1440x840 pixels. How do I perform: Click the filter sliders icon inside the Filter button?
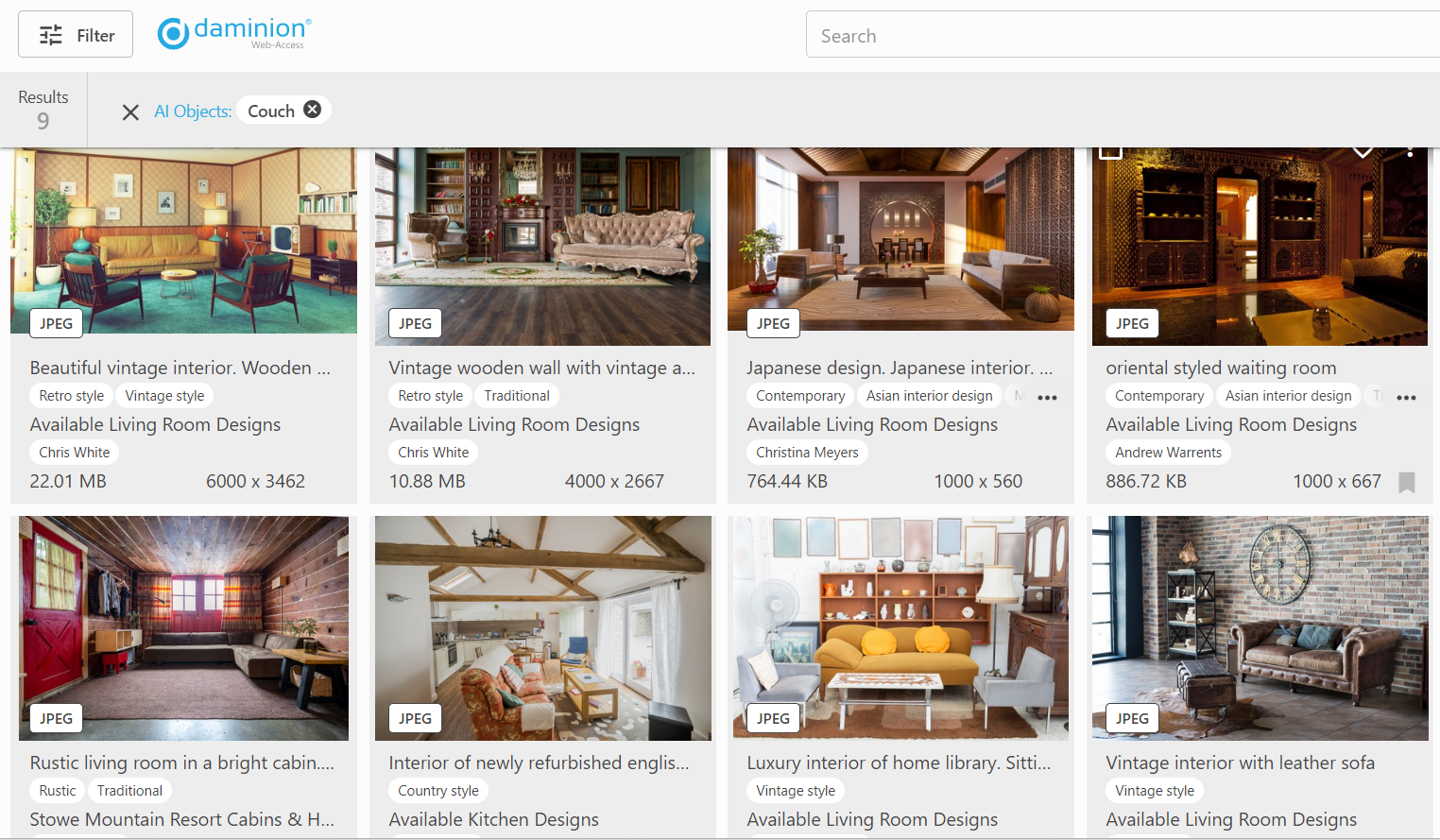tap(51, 33)
